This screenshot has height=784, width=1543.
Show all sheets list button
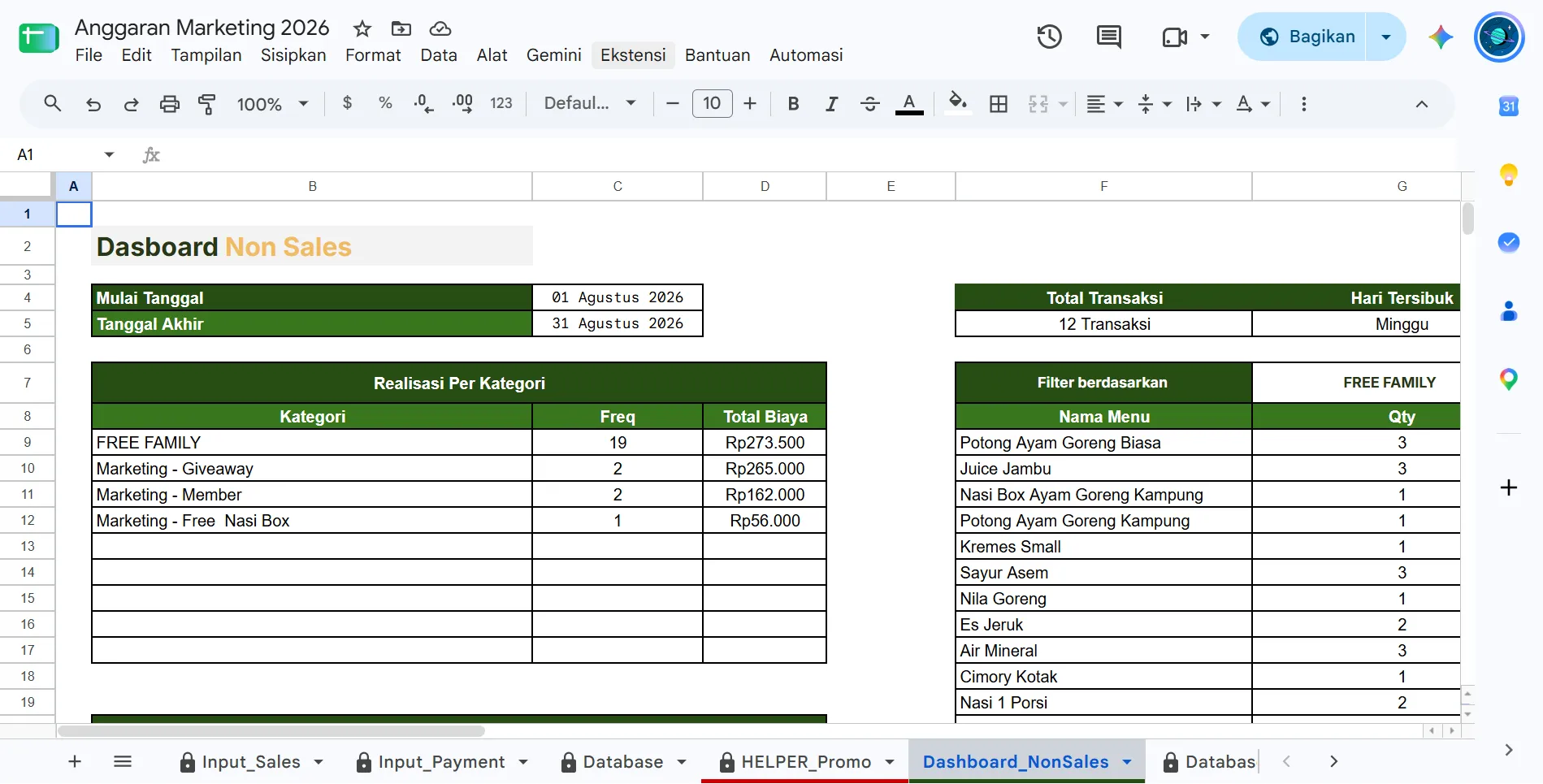point(123,761)
